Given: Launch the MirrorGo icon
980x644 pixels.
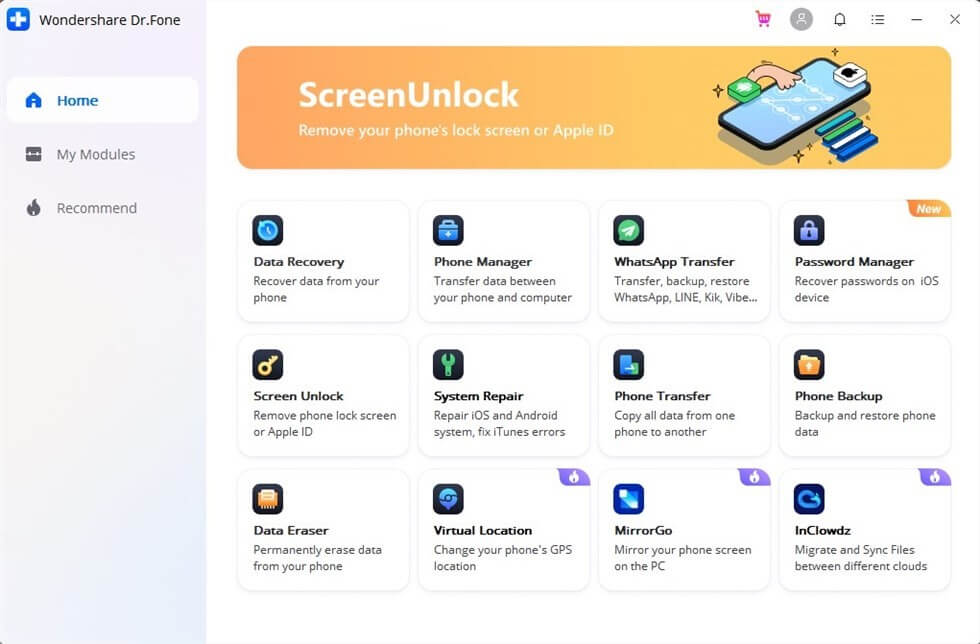Looking at the screenshot, I should 629,499.
